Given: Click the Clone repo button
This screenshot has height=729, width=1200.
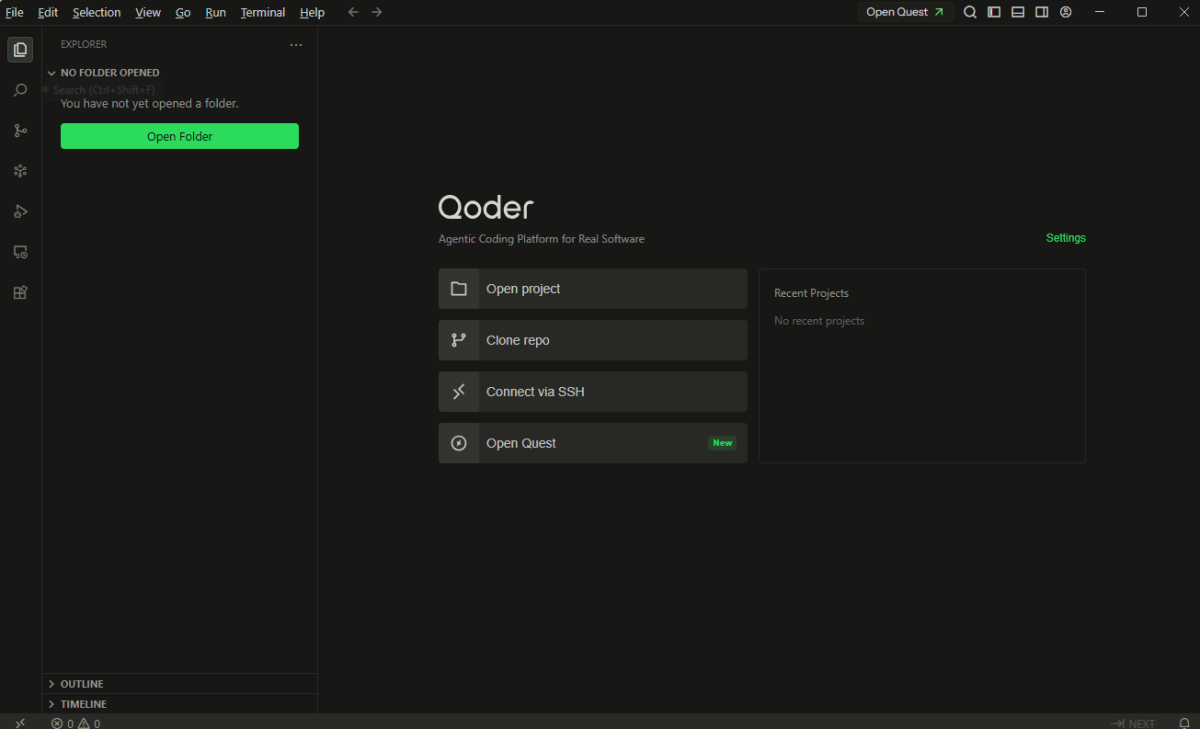Looking at the screenshot, I should 593,340.
